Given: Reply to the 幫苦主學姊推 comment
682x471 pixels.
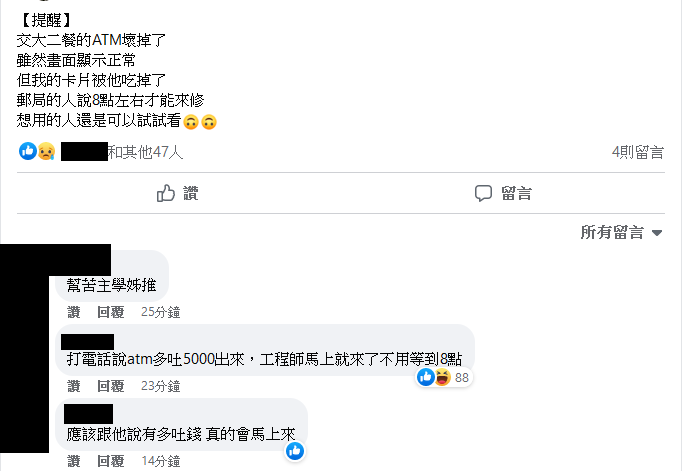Looking at the screenshot, I should click(110, 312).
